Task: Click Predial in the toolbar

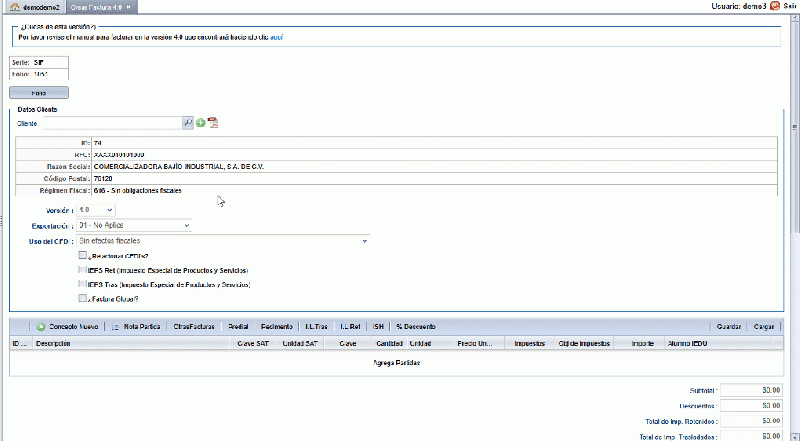Action: (238, 327)
